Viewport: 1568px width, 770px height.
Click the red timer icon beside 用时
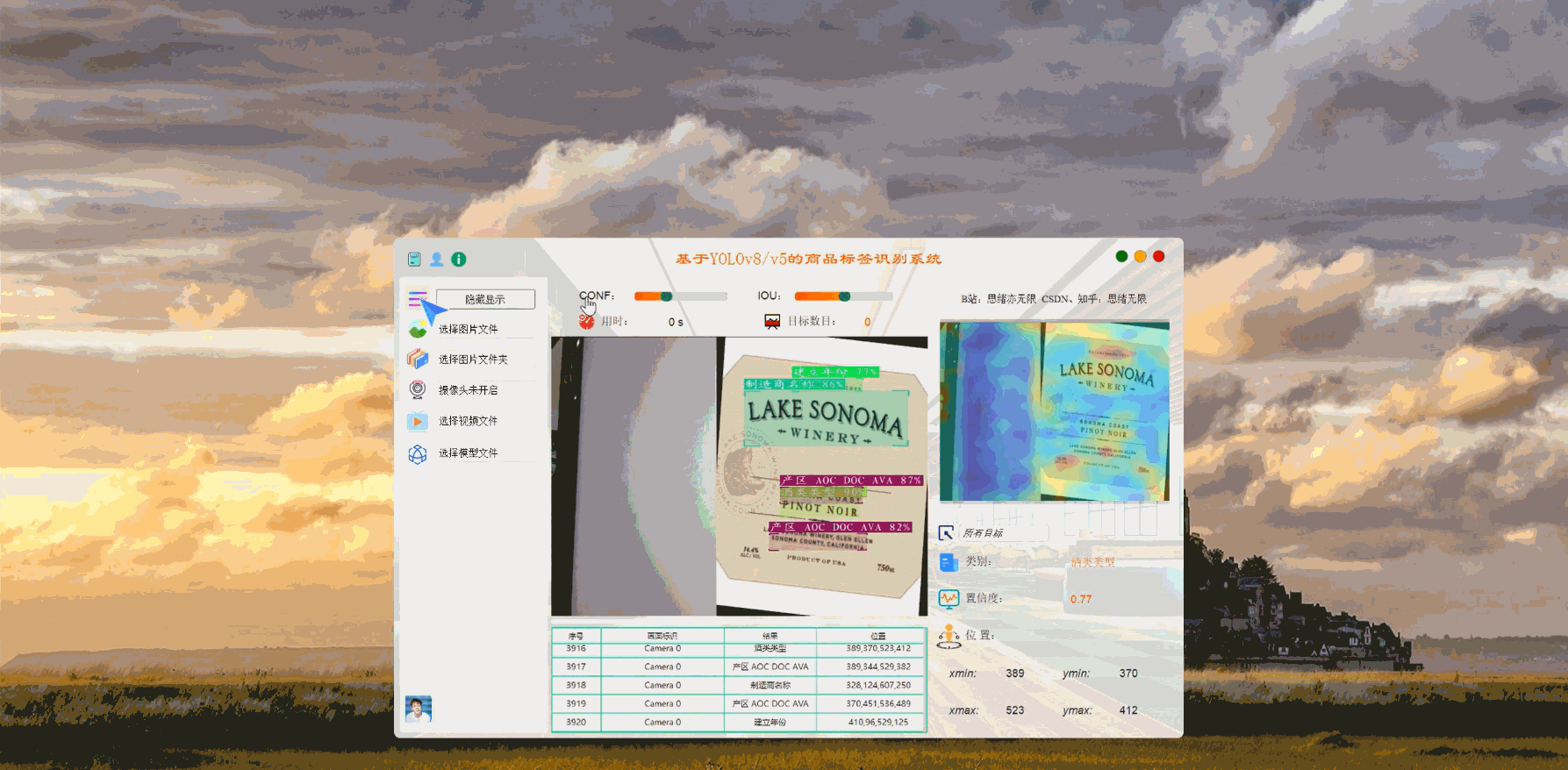(x=586, y=321)
